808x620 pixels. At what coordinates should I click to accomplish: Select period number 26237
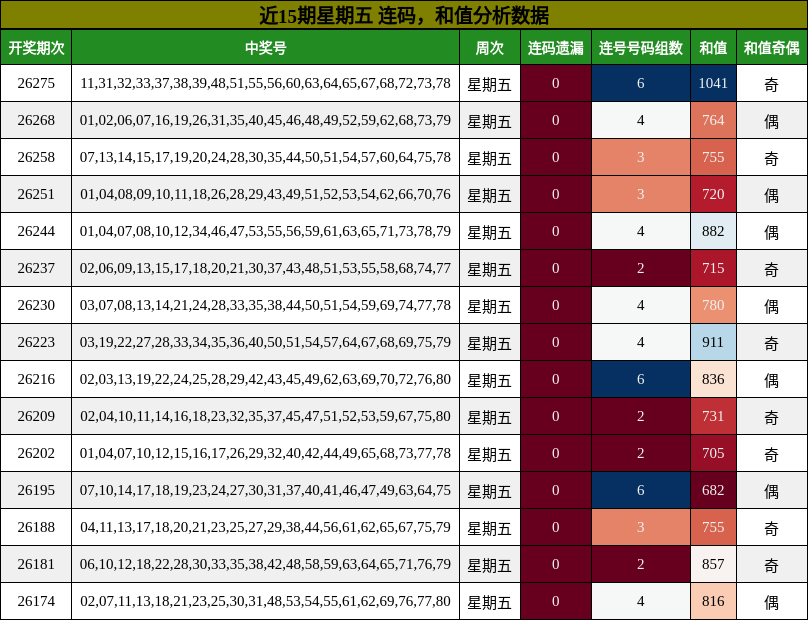pos(36,269)
